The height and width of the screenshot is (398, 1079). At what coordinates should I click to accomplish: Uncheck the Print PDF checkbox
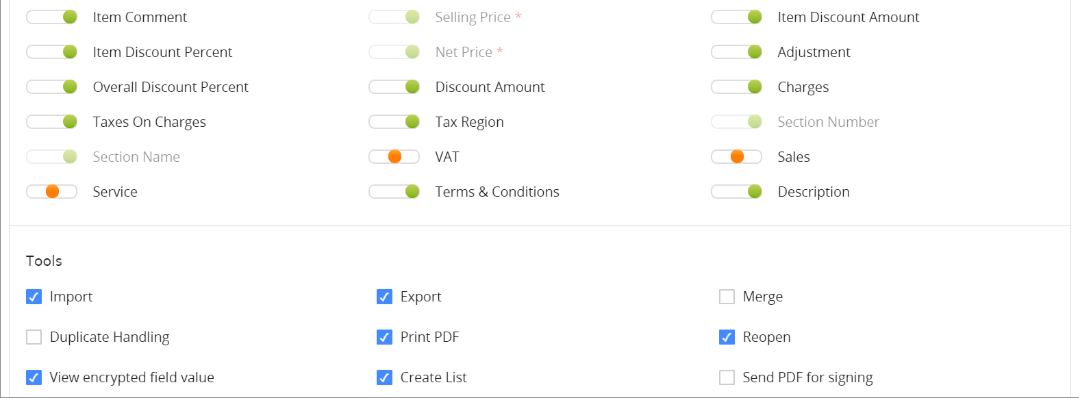(x=385, y=337)
